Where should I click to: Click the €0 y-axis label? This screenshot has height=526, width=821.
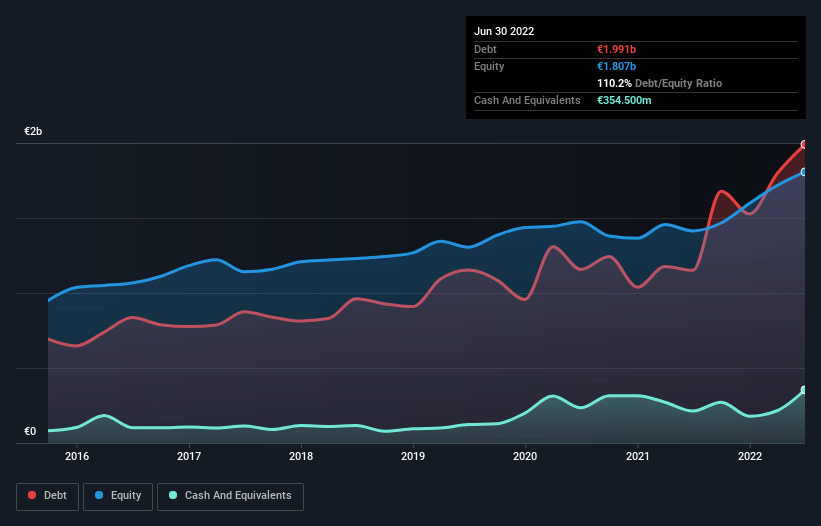30,431
